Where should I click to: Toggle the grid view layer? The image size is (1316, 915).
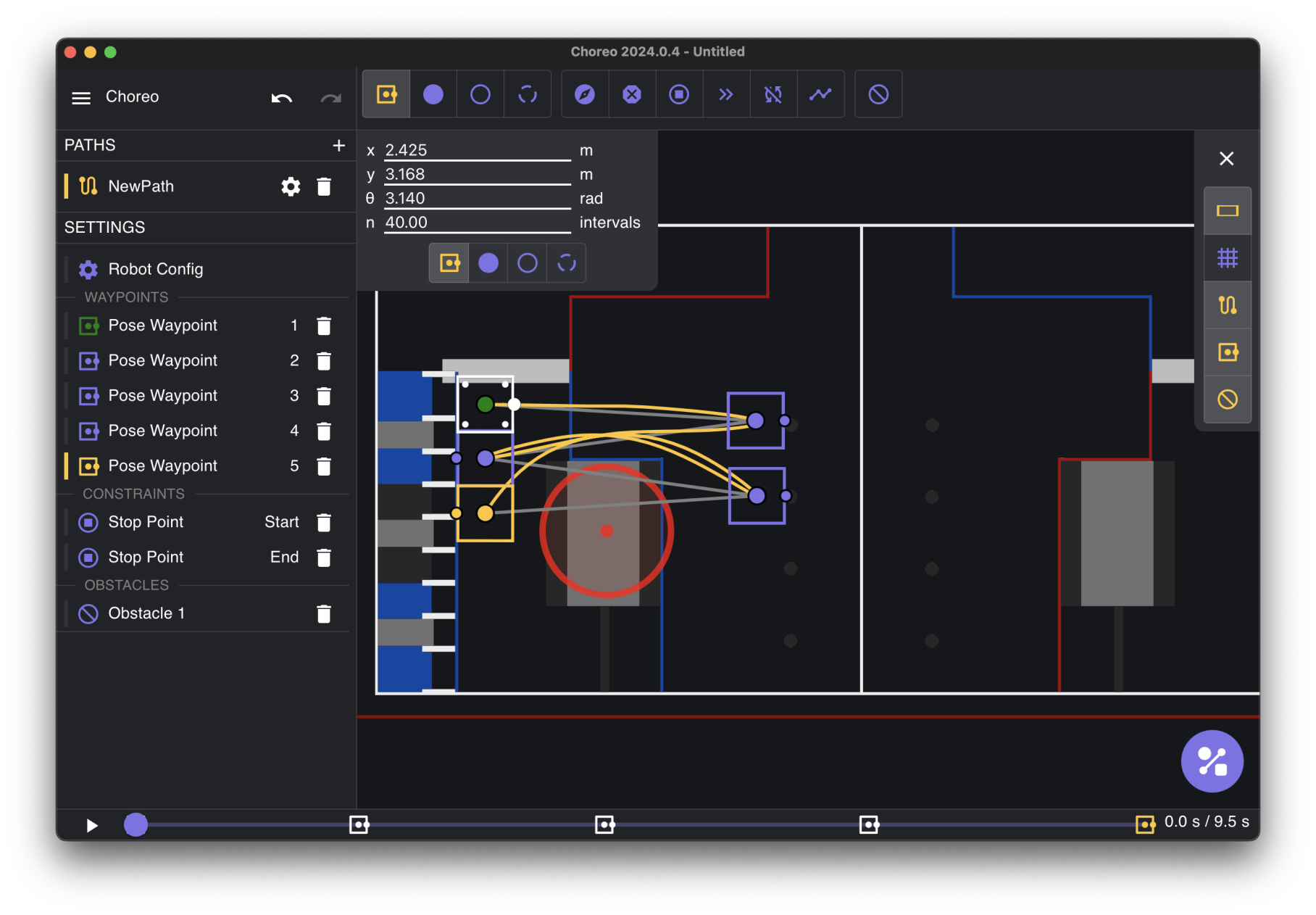click(x=1227, y=258)
